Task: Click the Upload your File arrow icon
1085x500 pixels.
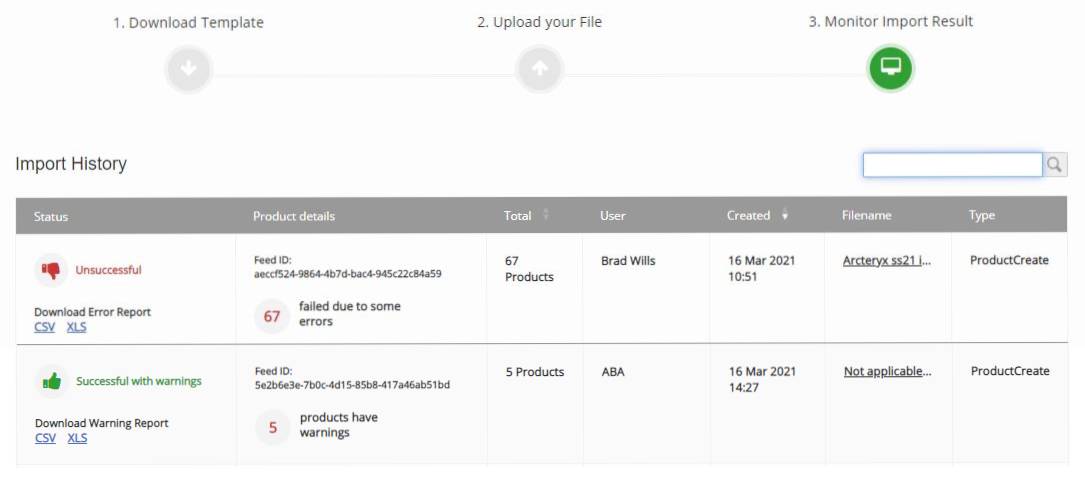Action: coord(540,69)
